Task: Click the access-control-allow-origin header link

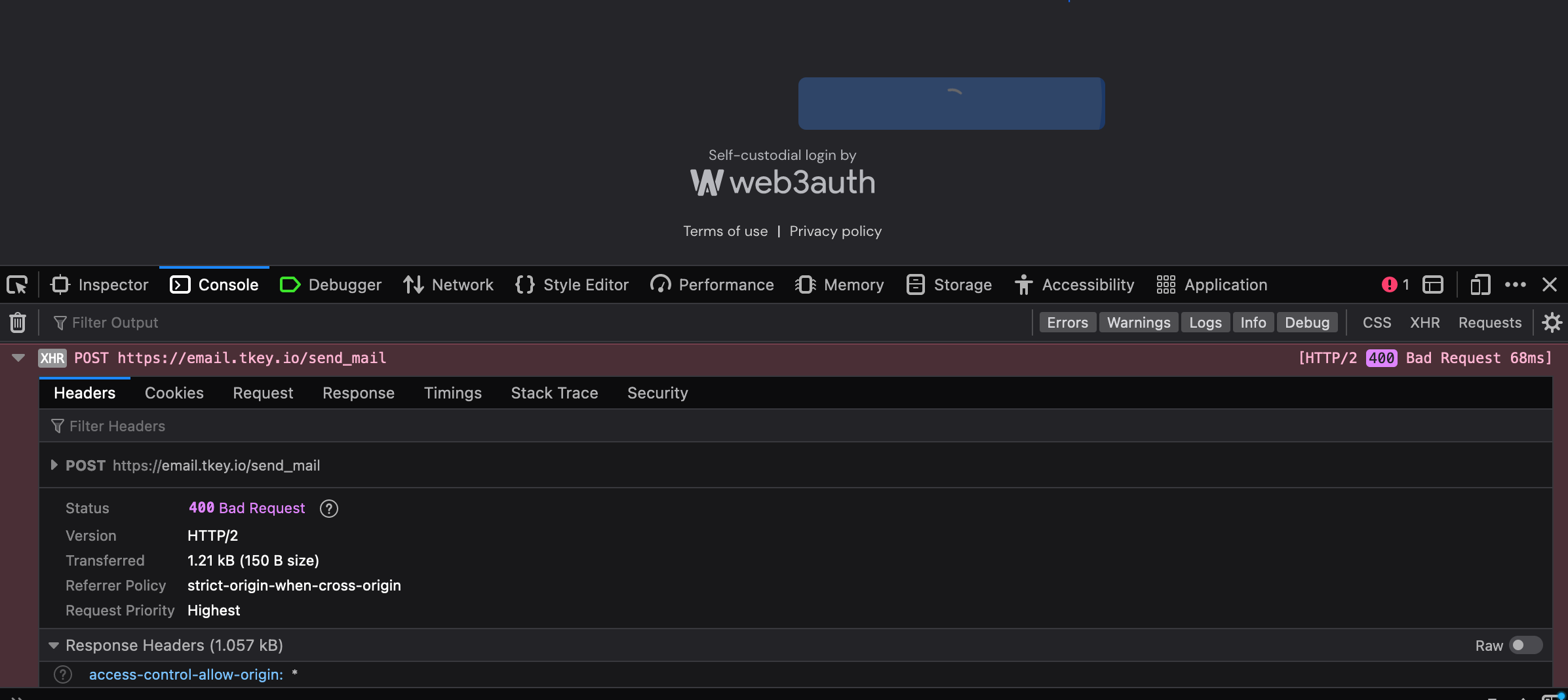Action: click(186, 674)
